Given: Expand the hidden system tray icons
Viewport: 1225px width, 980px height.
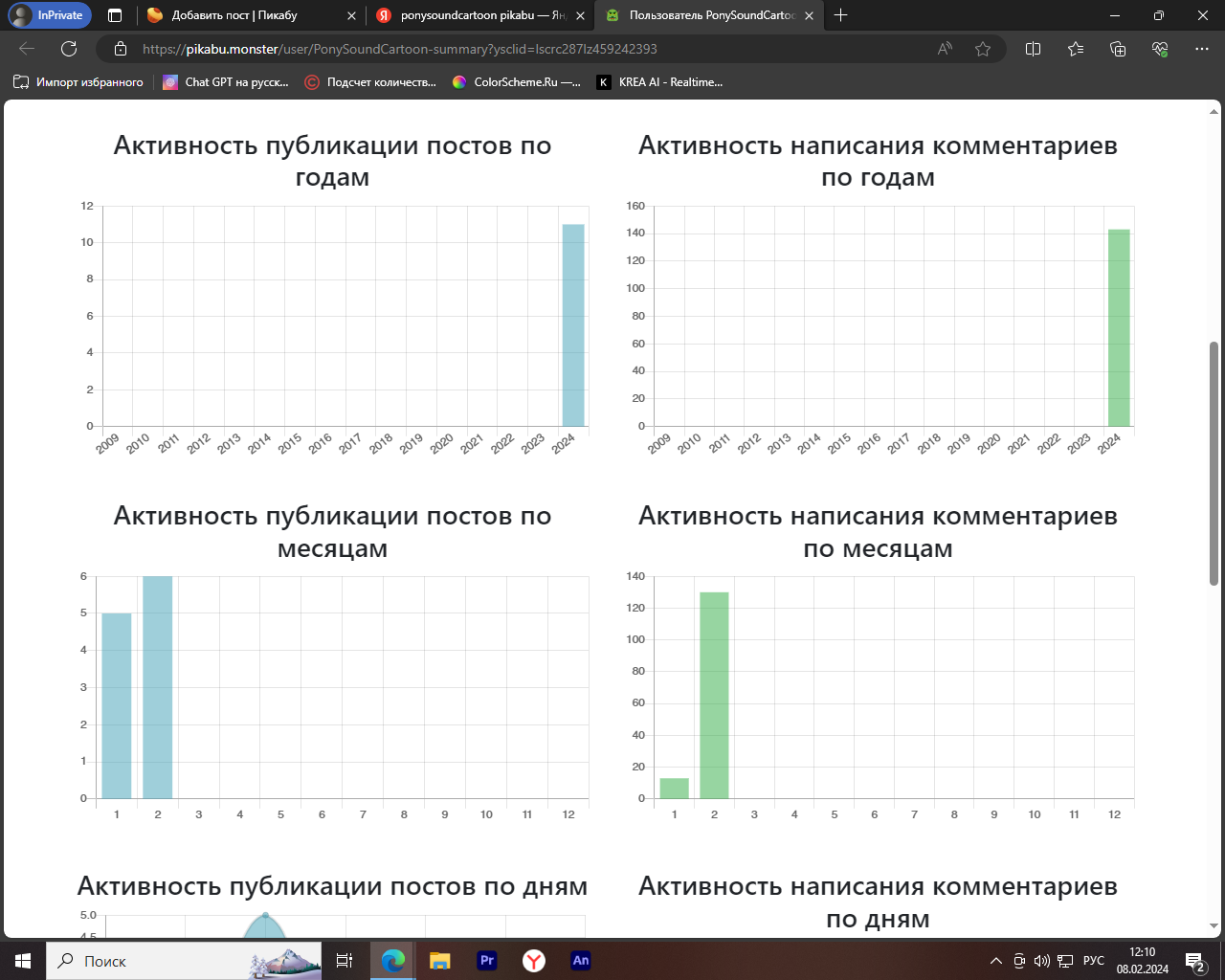Looking at the screenshot, I should pos(996,961).
